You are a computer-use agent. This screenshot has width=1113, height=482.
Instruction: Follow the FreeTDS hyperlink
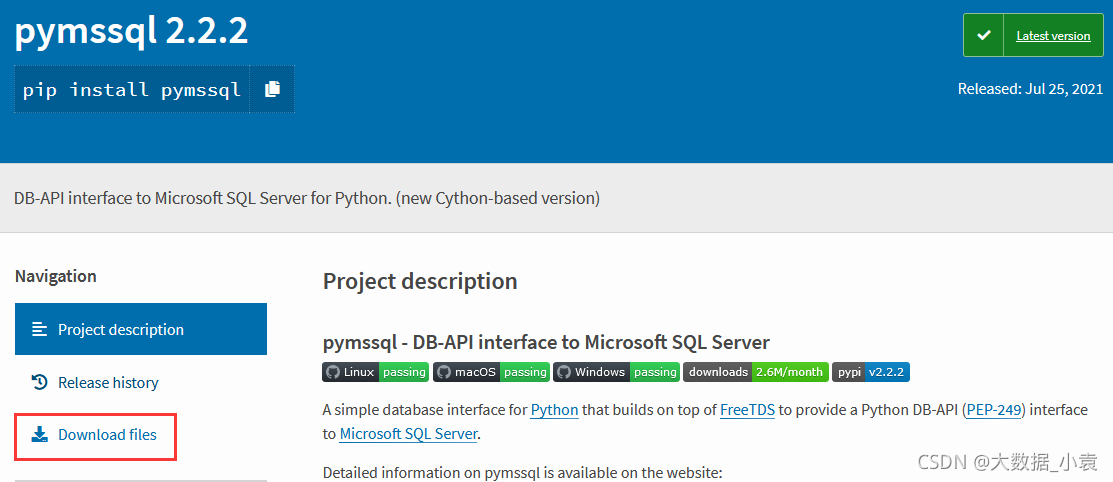coord(747,410)
